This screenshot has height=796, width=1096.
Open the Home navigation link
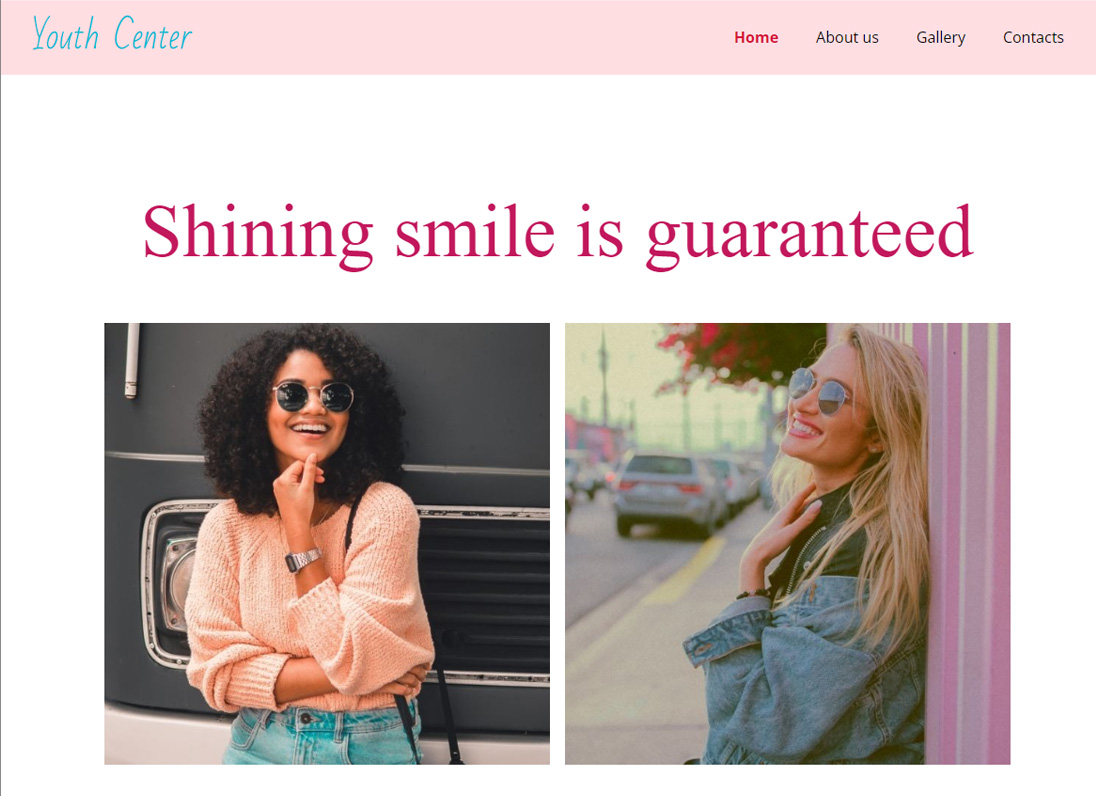(756, 38)
